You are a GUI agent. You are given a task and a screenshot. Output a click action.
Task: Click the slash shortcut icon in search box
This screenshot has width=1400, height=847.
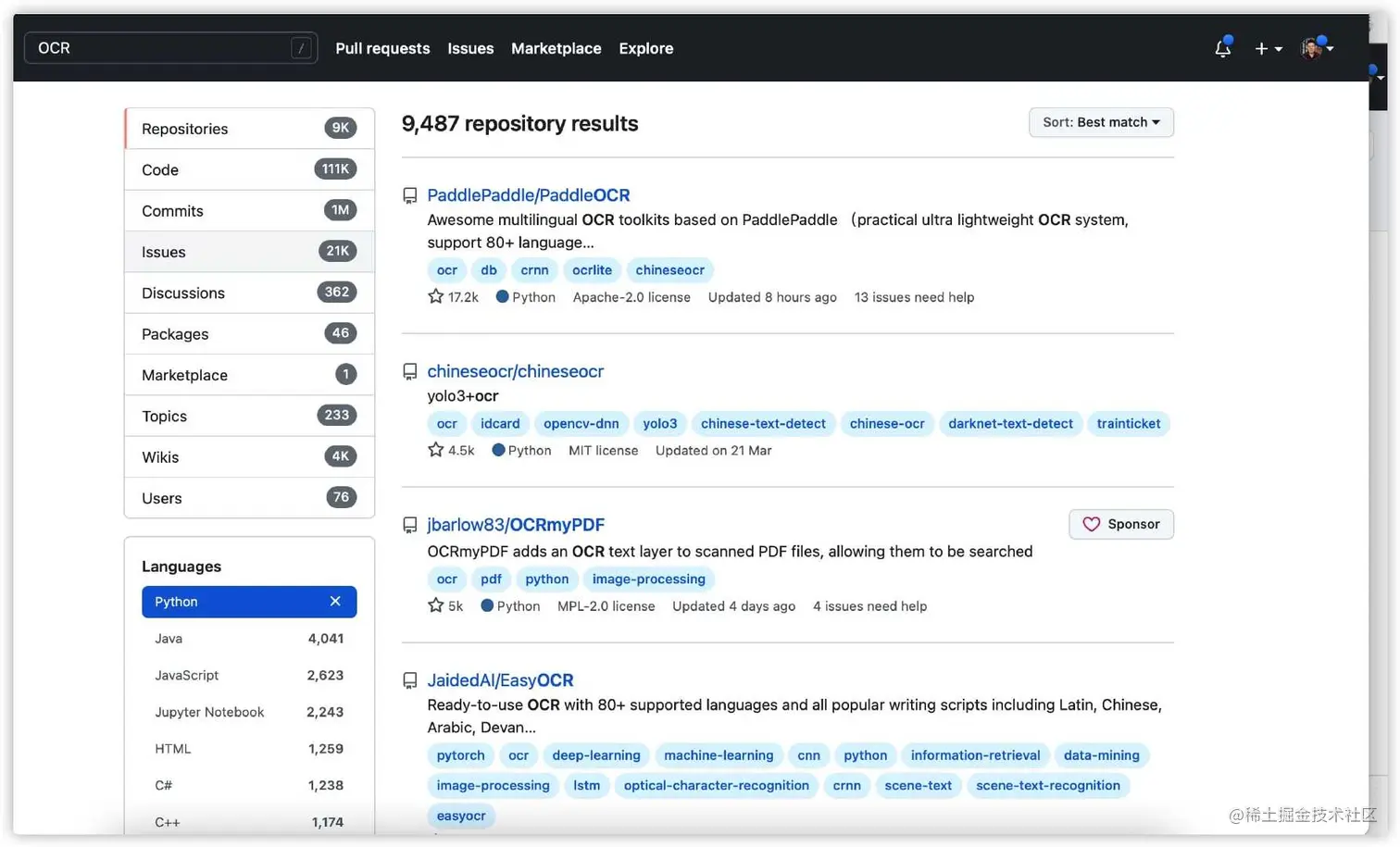pyautogui.click(x=301, y=48)
